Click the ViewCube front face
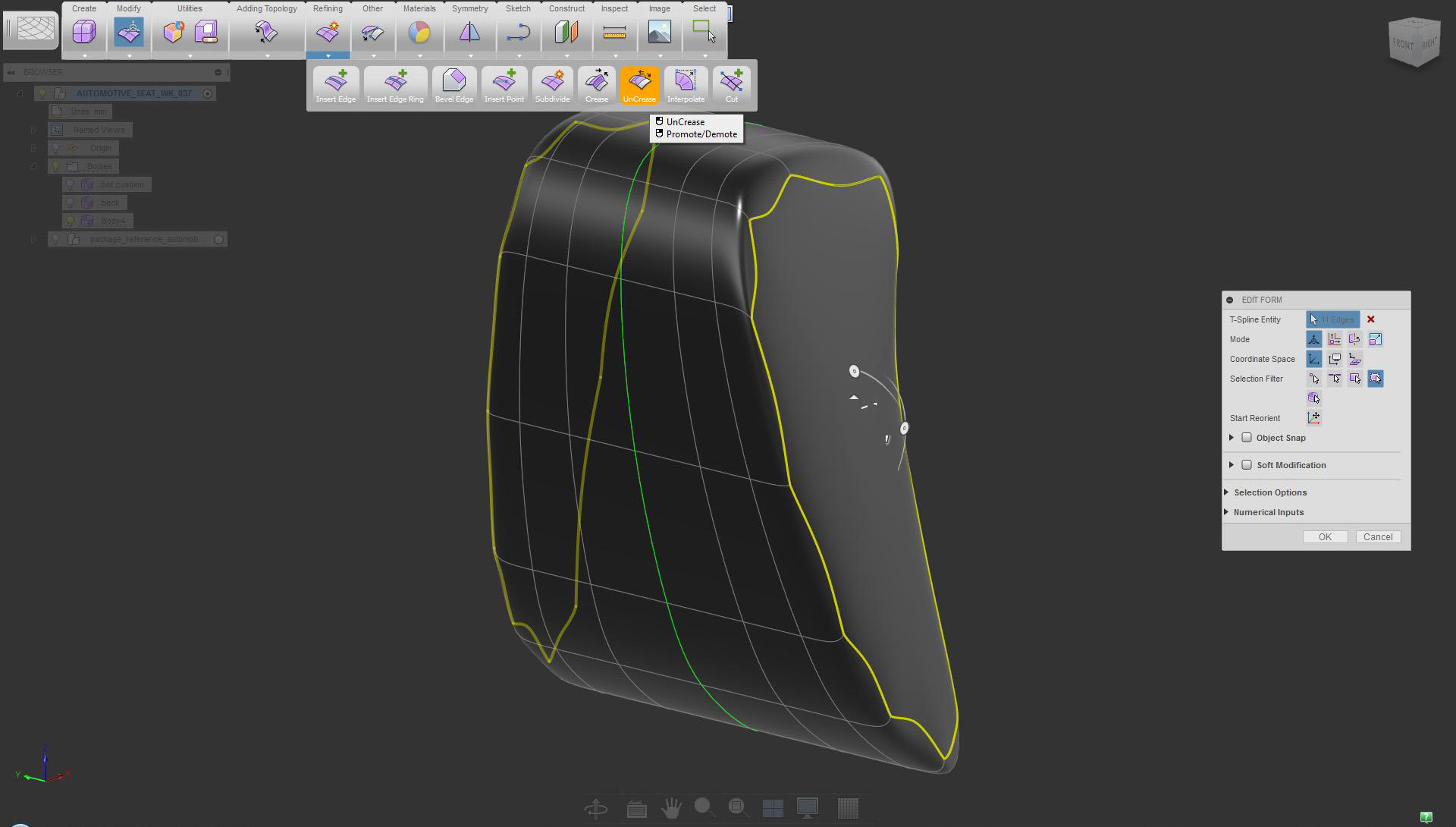 1402,44
